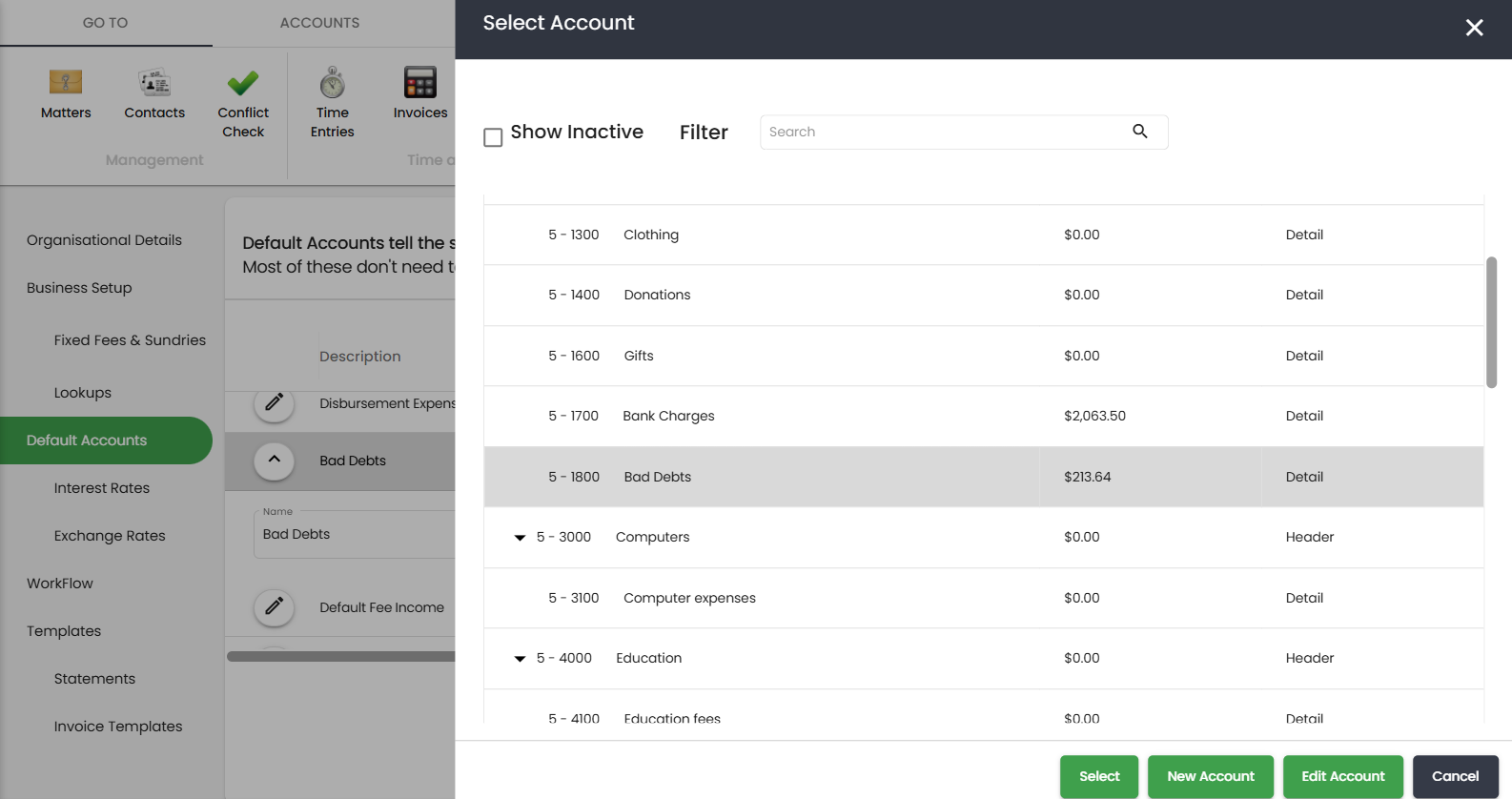Image resolution: width=1512 pixels, height=799 pixels.
Task: Click Detail type cell of Clothing
Action: coord(1304,235)
